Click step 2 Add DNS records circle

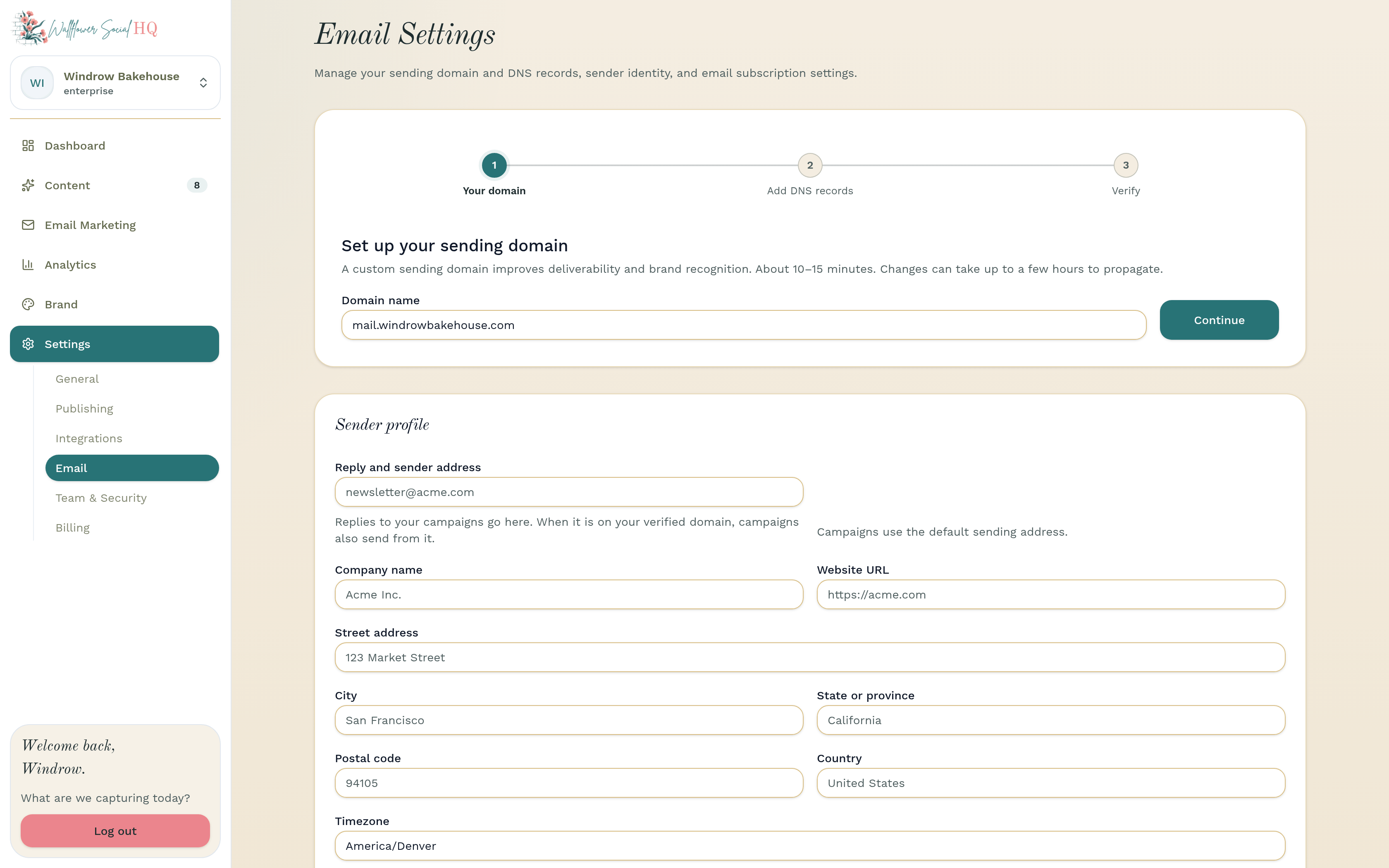(810, 165)
